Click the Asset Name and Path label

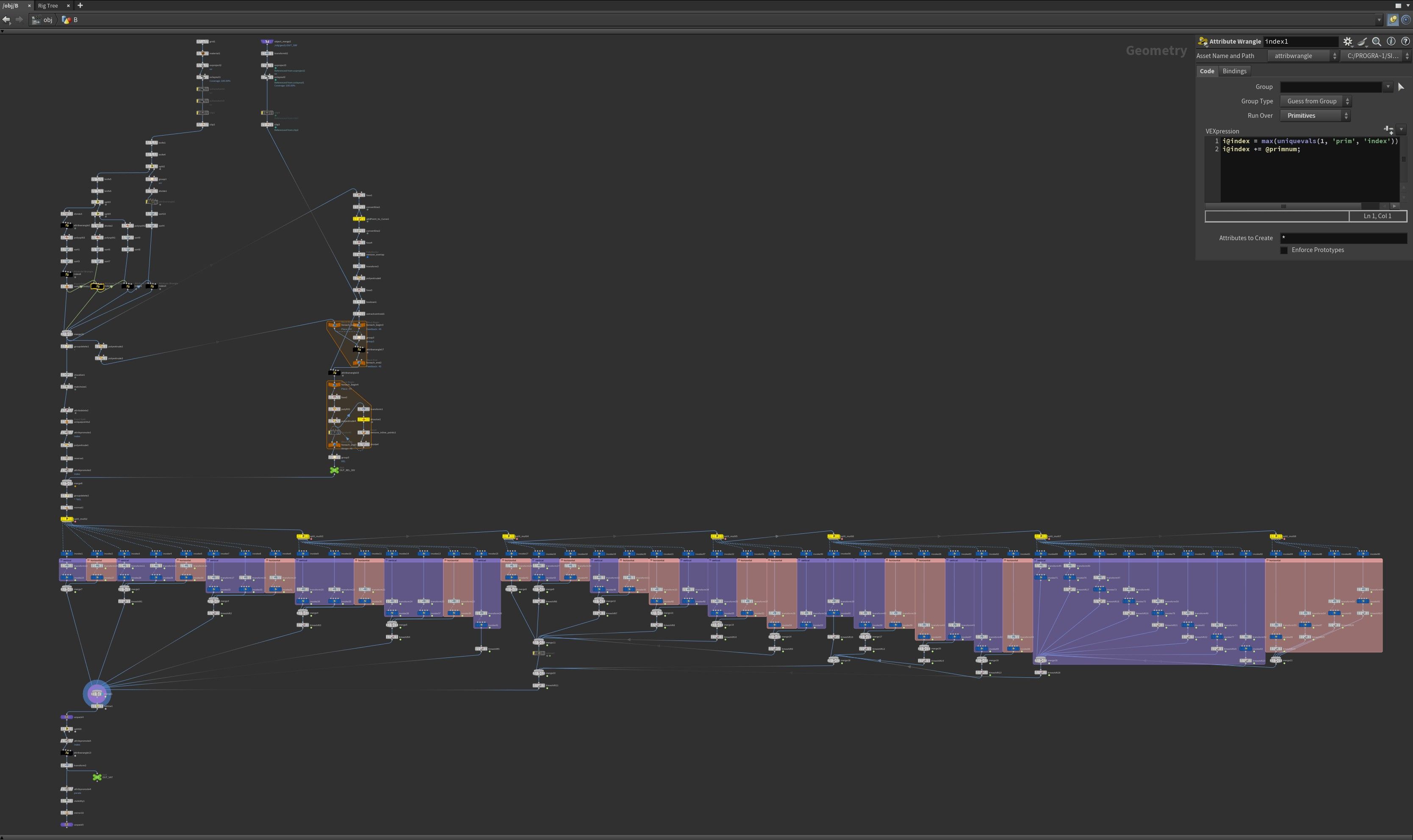1225,55
